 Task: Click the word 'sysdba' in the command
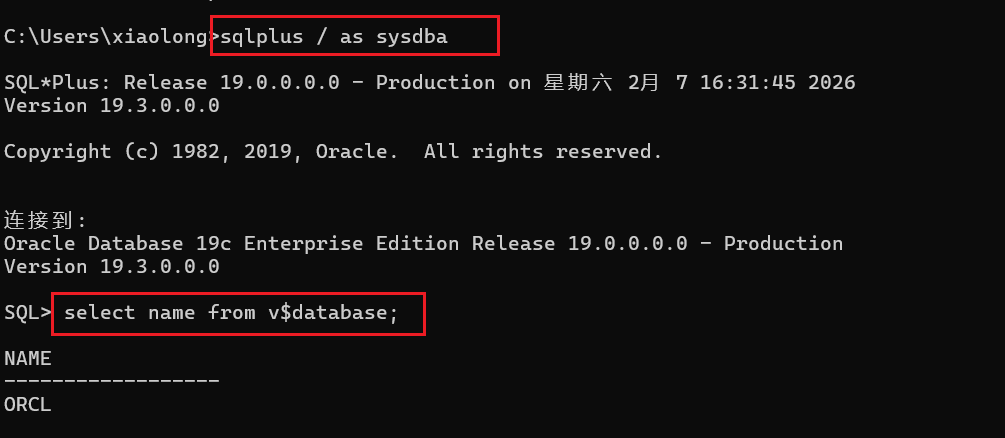pos(411,38)
